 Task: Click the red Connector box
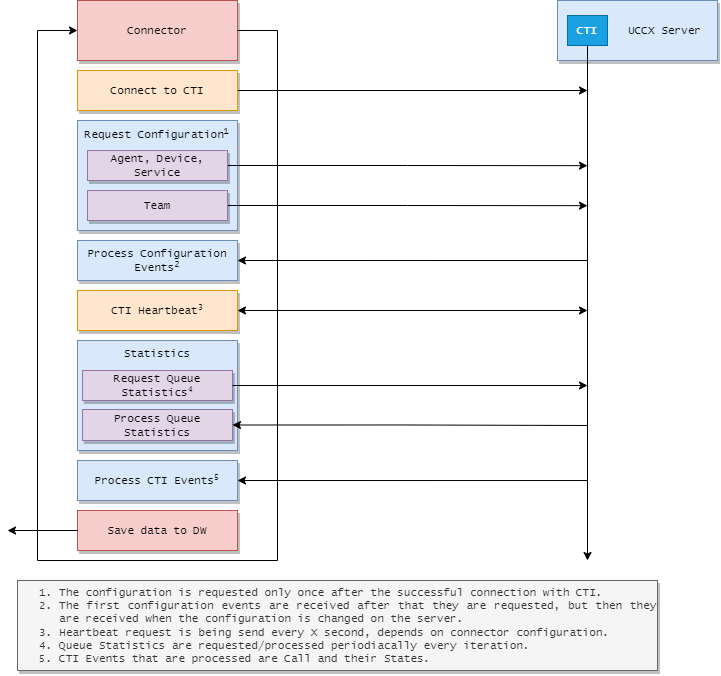157,30
